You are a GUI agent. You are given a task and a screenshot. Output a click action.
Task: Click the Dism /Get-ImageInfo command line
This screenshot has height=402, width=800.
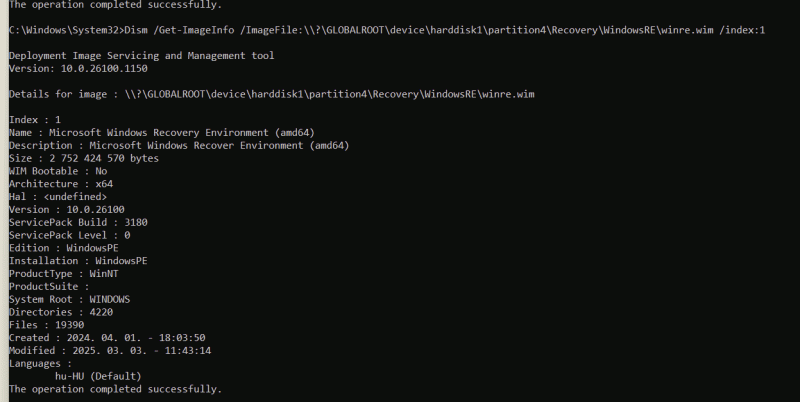[x=387, y=30]
